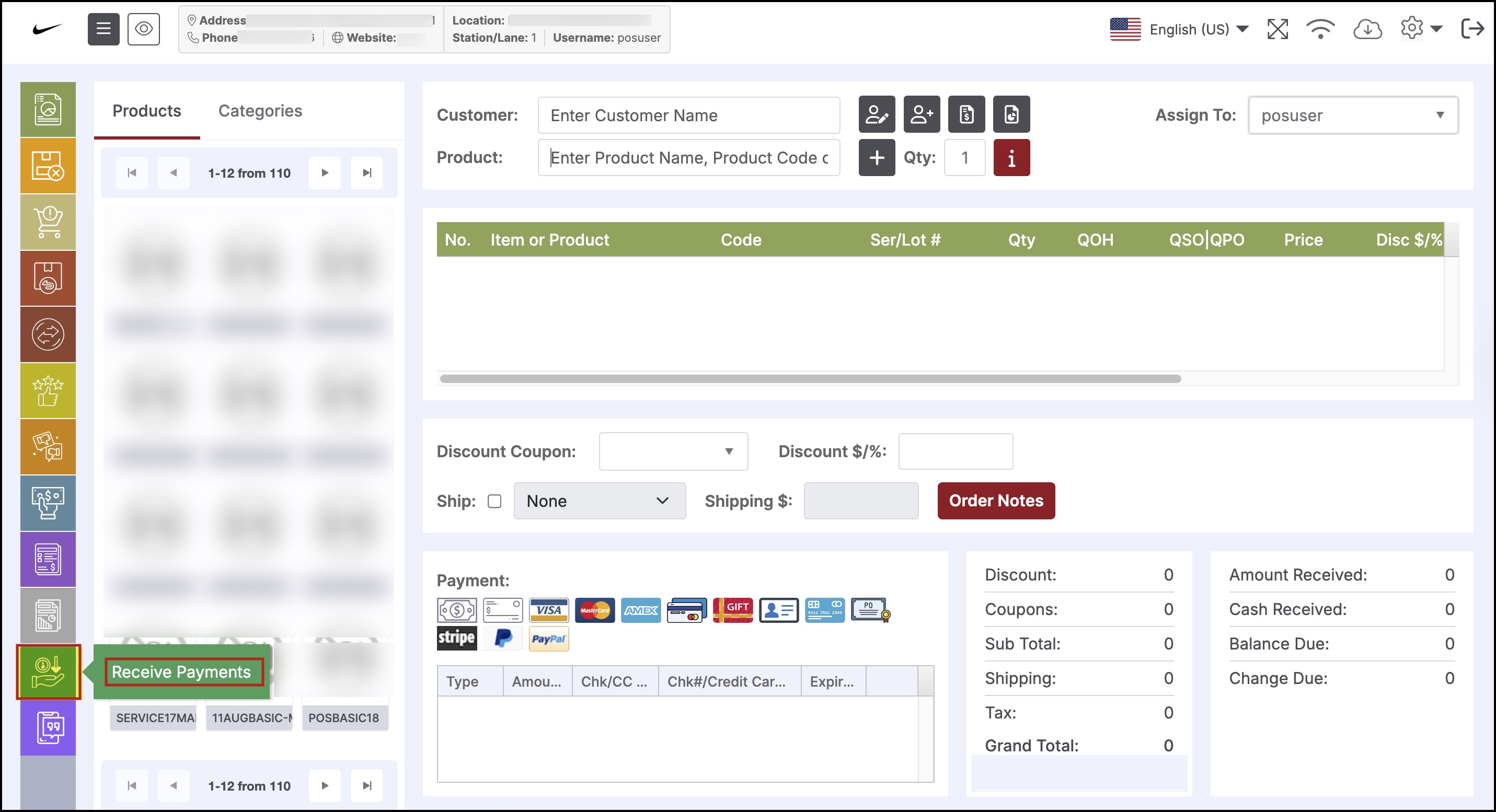Select the customer account ID card payment icon
The image size is (1496, 812).
(x=778, y=610)
